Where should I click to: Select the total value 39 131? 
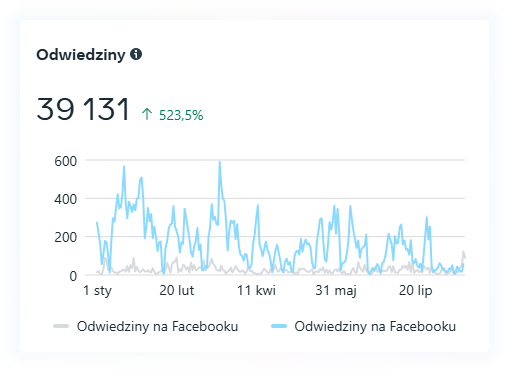point(83,109)
